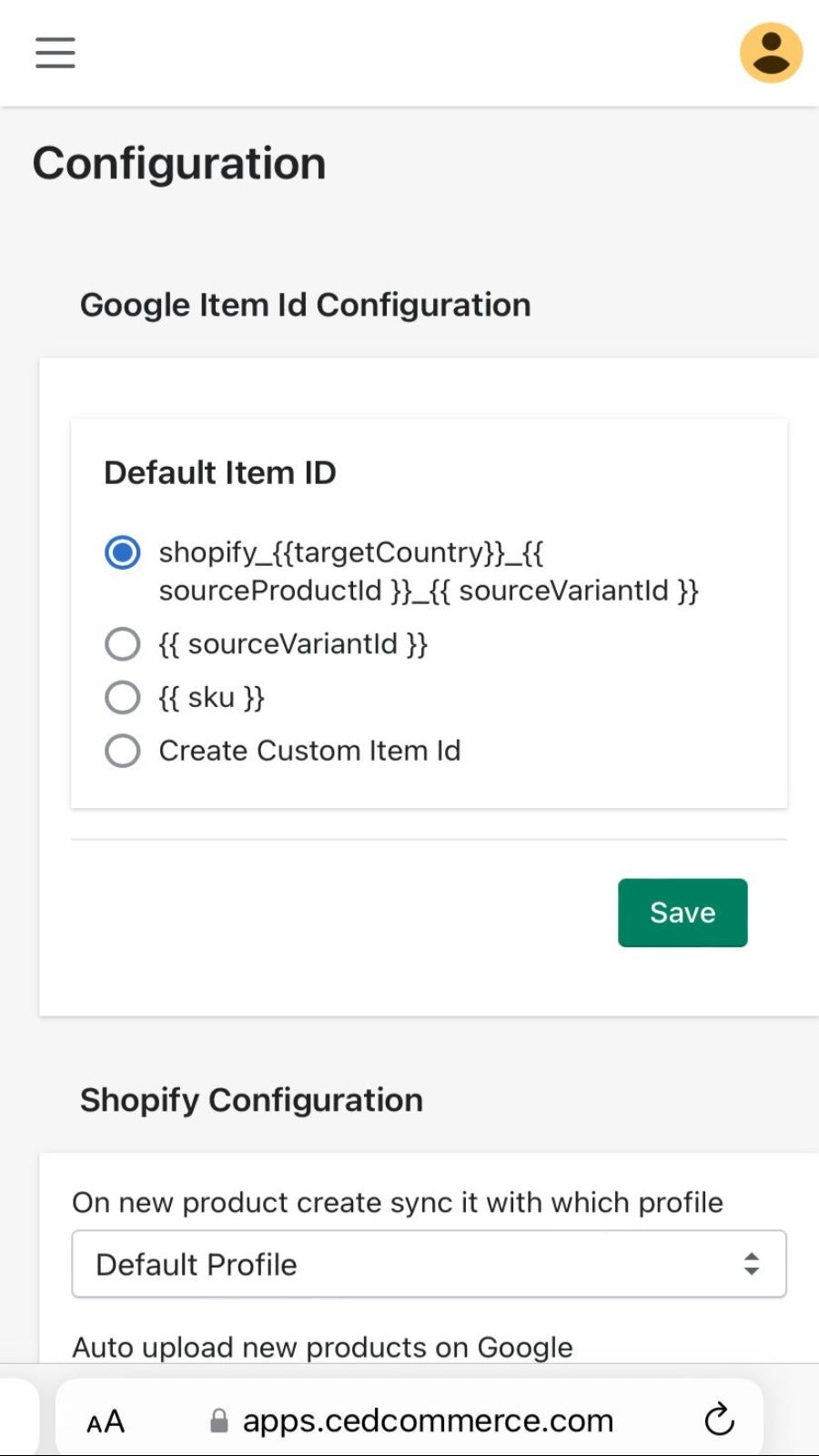Select the shopify_{{targetCountry}} item ID option

[123, 552]
